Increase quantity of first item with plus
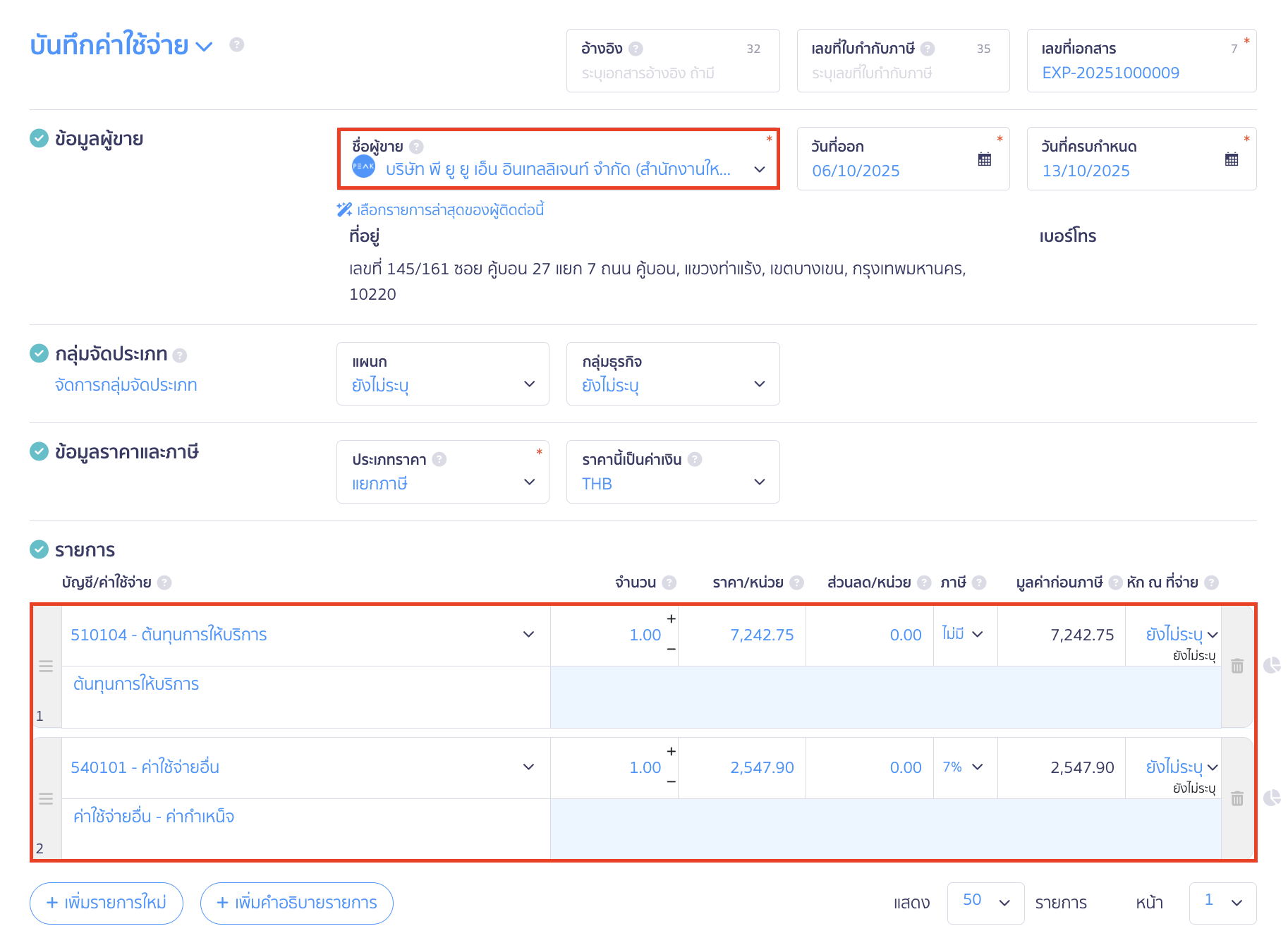 coord(671,619)
